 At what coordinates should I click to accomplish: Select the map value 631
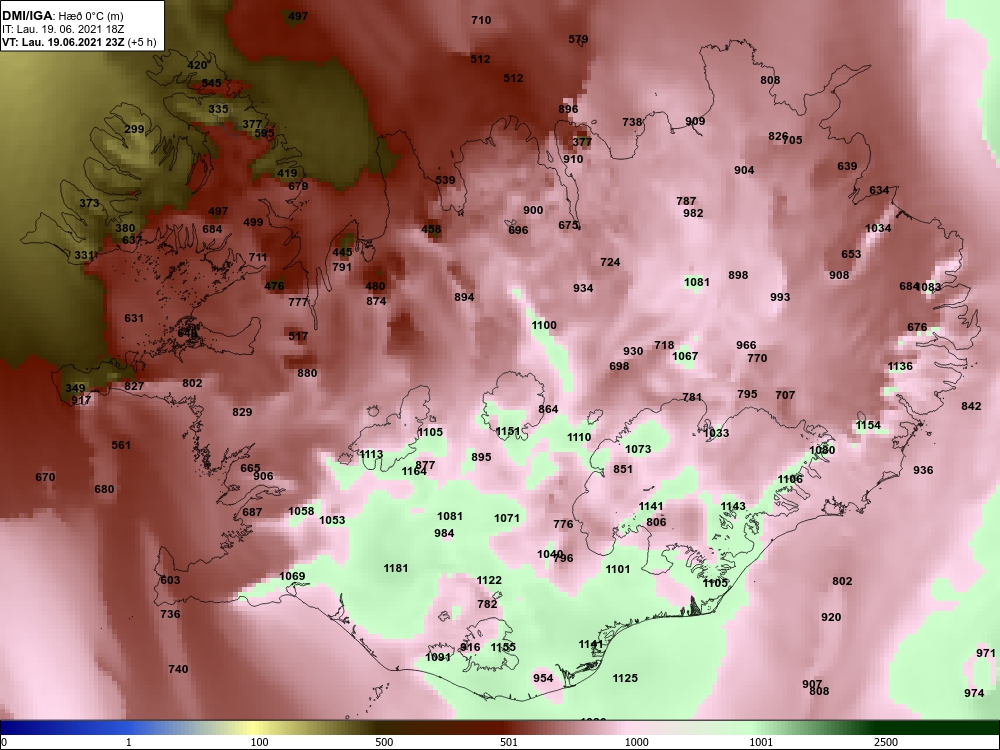pos(134,318)
